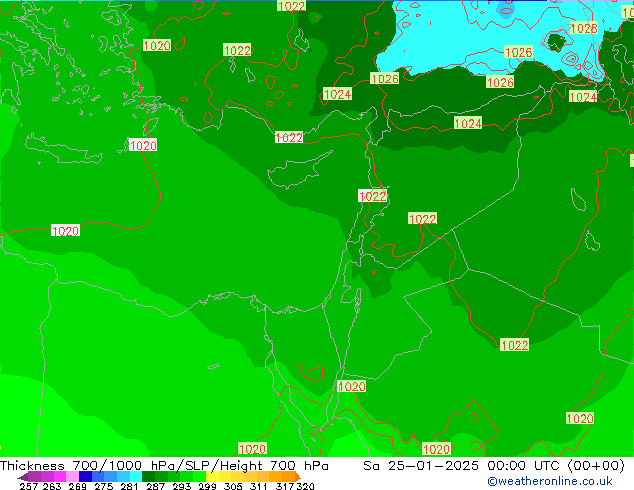The image size is (634, 490).
Task: Click the orange arrow tip of the legend
Action: pyautogui.click(x=298, y=477)
